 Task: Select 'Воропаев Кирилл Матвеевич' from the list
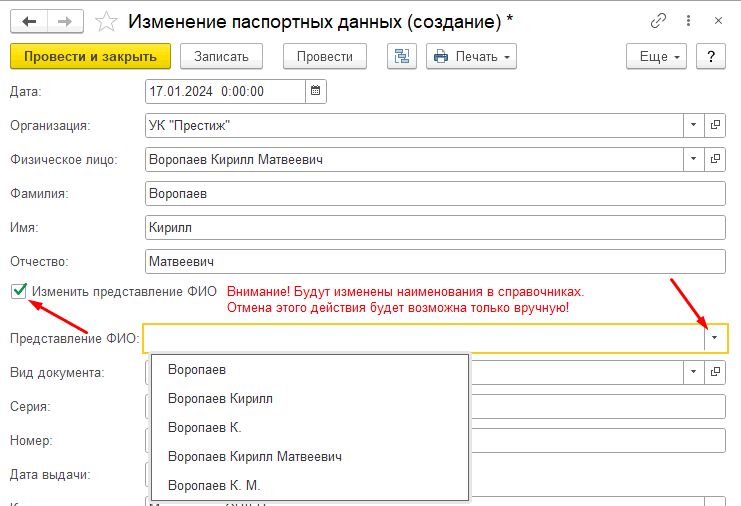pos(255,457)
